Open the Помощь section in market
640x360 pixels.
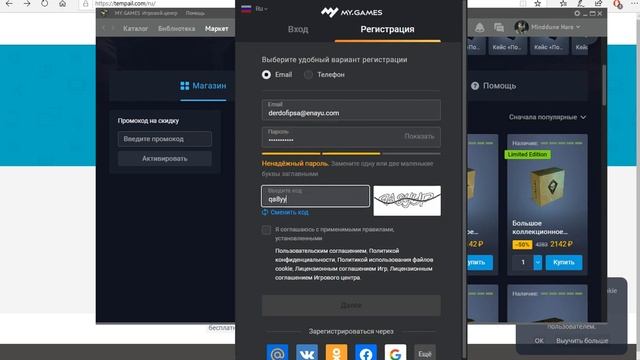tap(493, 86)
